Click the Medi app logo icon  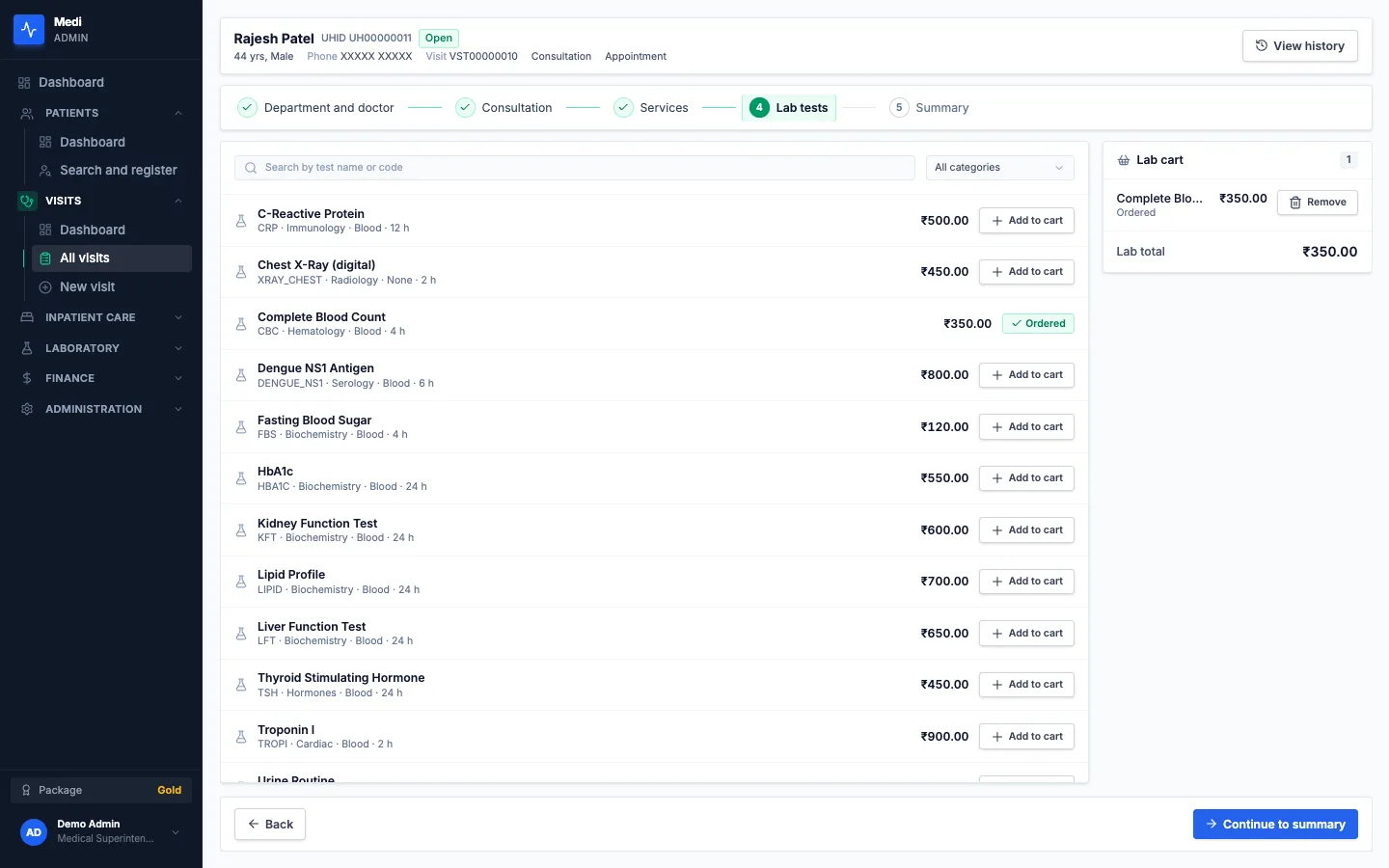pos(29,30)
